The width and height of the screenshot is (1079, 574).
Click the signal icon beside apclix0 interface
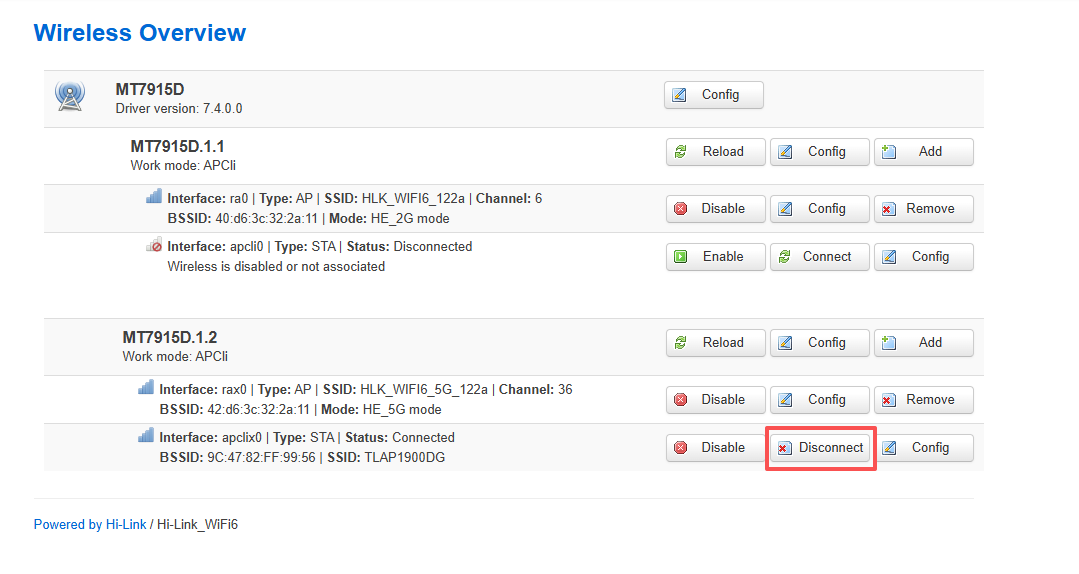click(146, 436)
